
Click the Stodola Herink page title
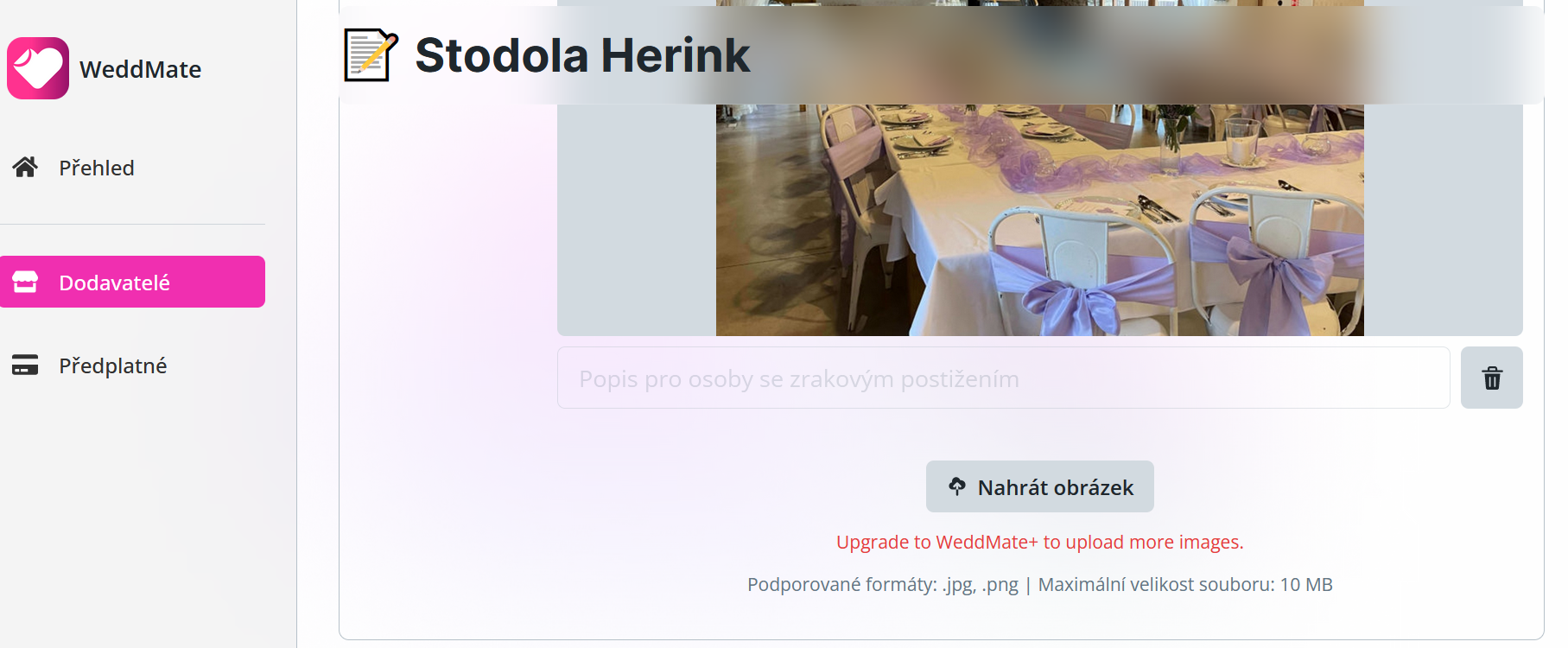(x=582, y=55)
